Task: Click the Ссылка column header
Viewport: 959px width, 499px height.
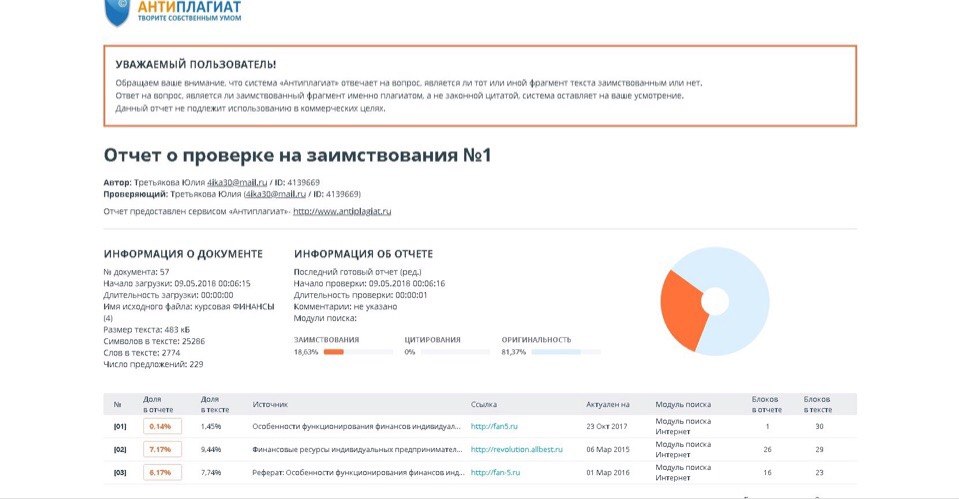Action: click(484, 404)
